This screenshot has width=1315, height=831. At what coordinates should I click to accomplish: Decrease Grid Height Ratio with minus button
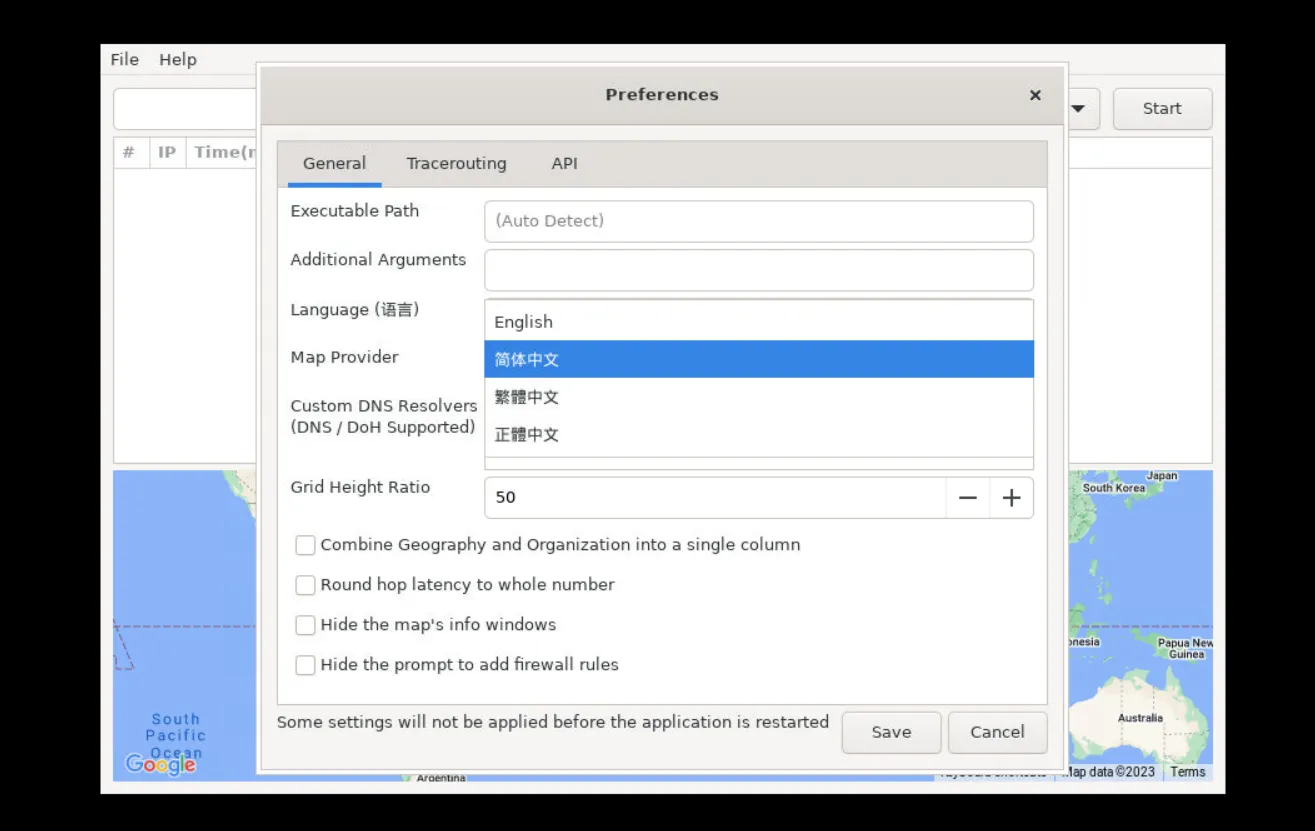(967, 498)
